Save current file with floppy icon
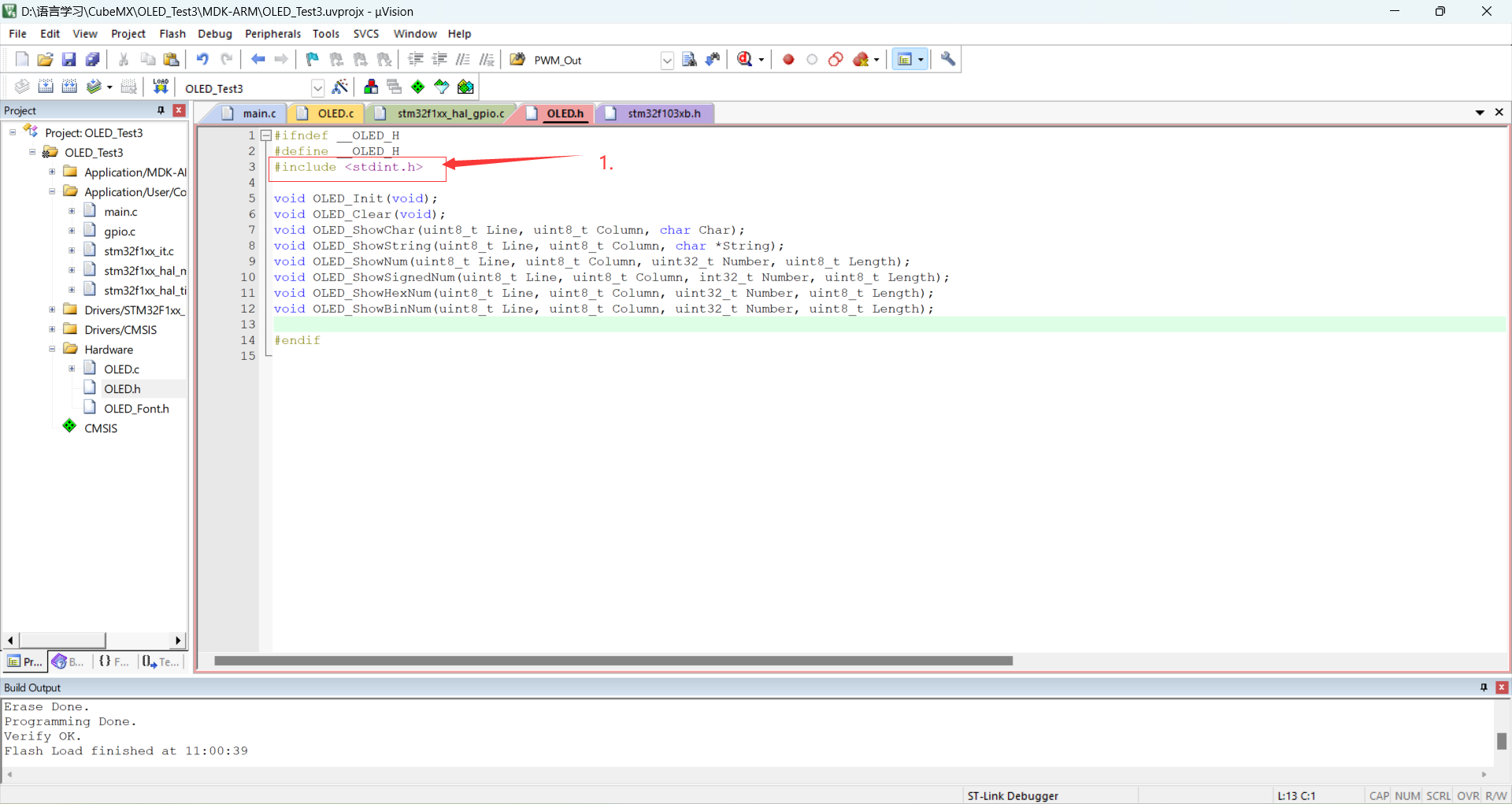1512x804 pixels. coord(69,59)
